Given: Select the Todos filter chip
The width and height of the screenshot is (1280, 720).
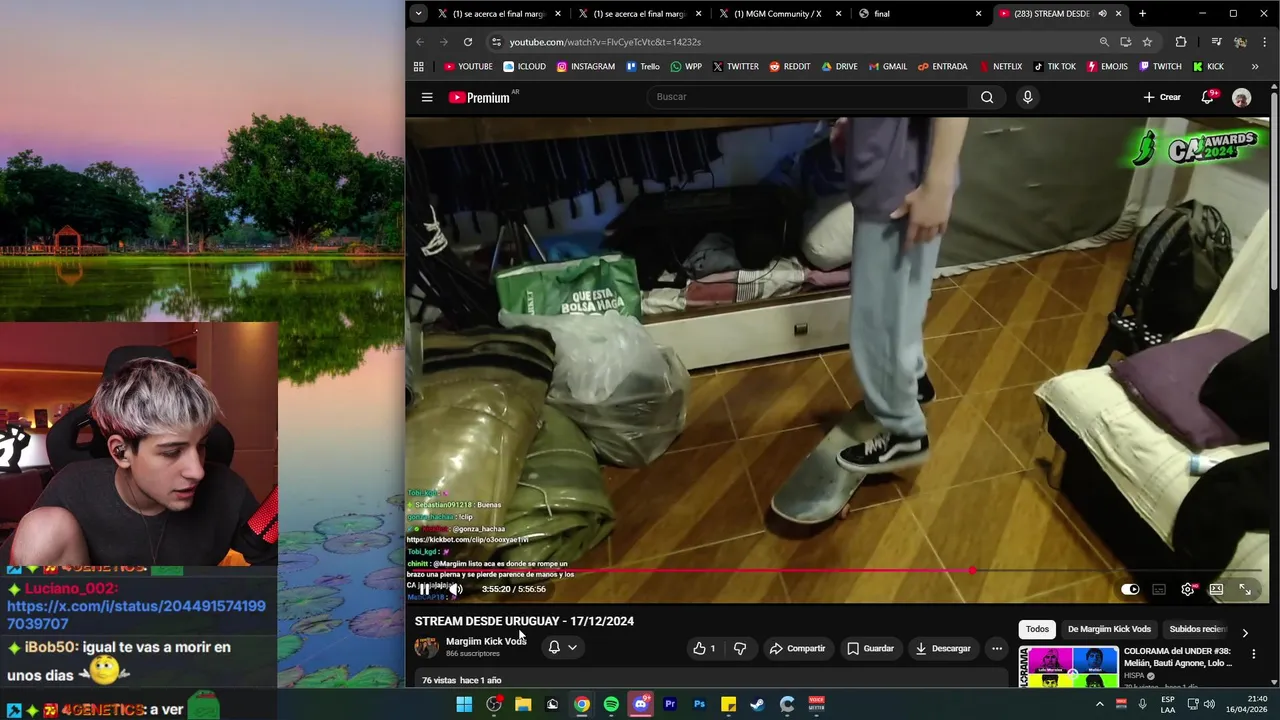Looking at the screenshot, I should coord(1037,629).
